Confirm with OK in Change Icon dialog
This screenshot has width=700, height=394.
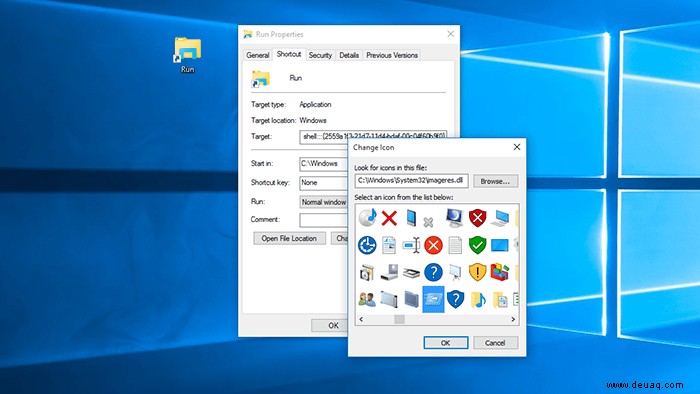point(446,343)
